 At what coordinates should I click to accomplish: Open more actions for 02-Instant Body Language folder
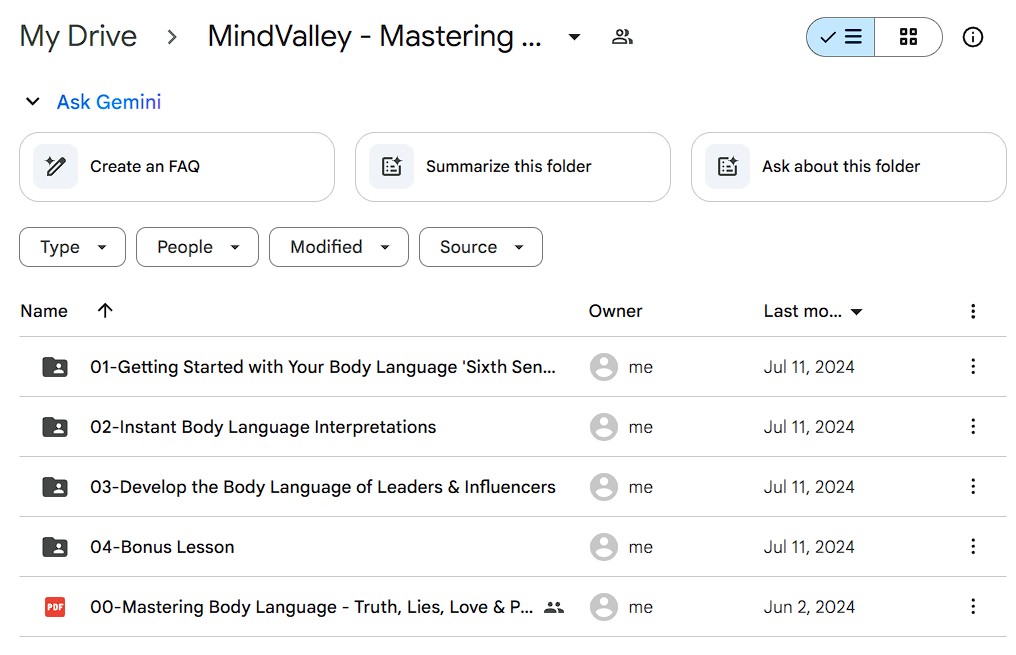coord(973,426)
